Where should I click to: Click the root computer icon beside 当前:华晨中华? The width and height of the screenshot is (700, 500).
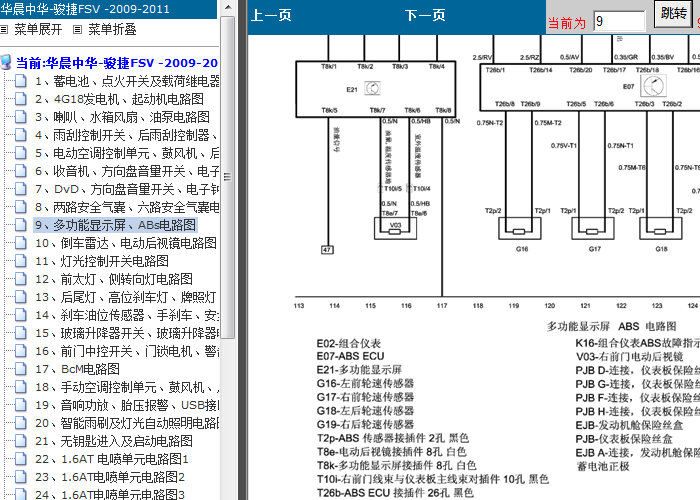click(x=6, y=62)
